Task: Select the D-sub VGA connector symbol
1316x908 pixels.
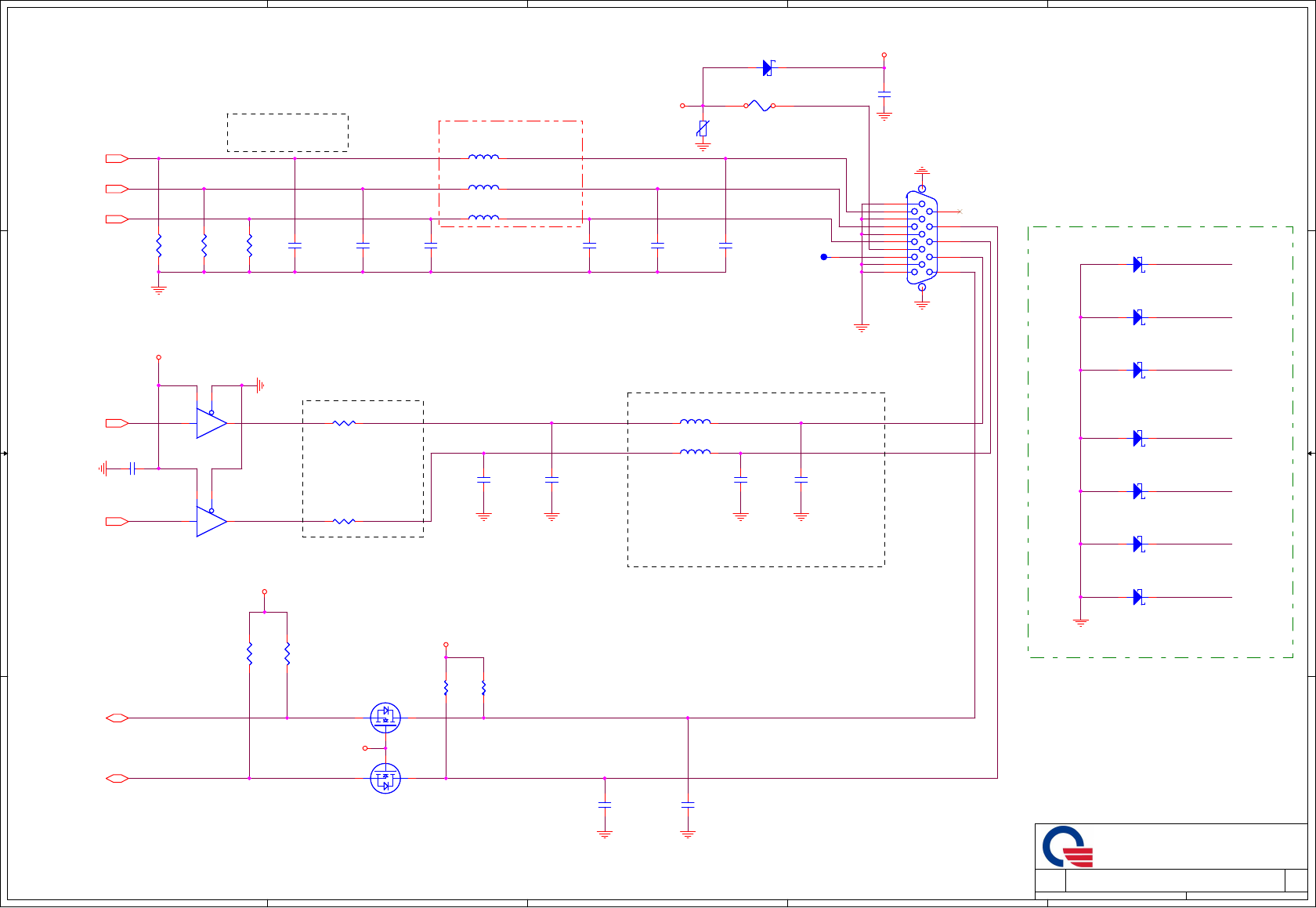Action: tap(922, 237)
